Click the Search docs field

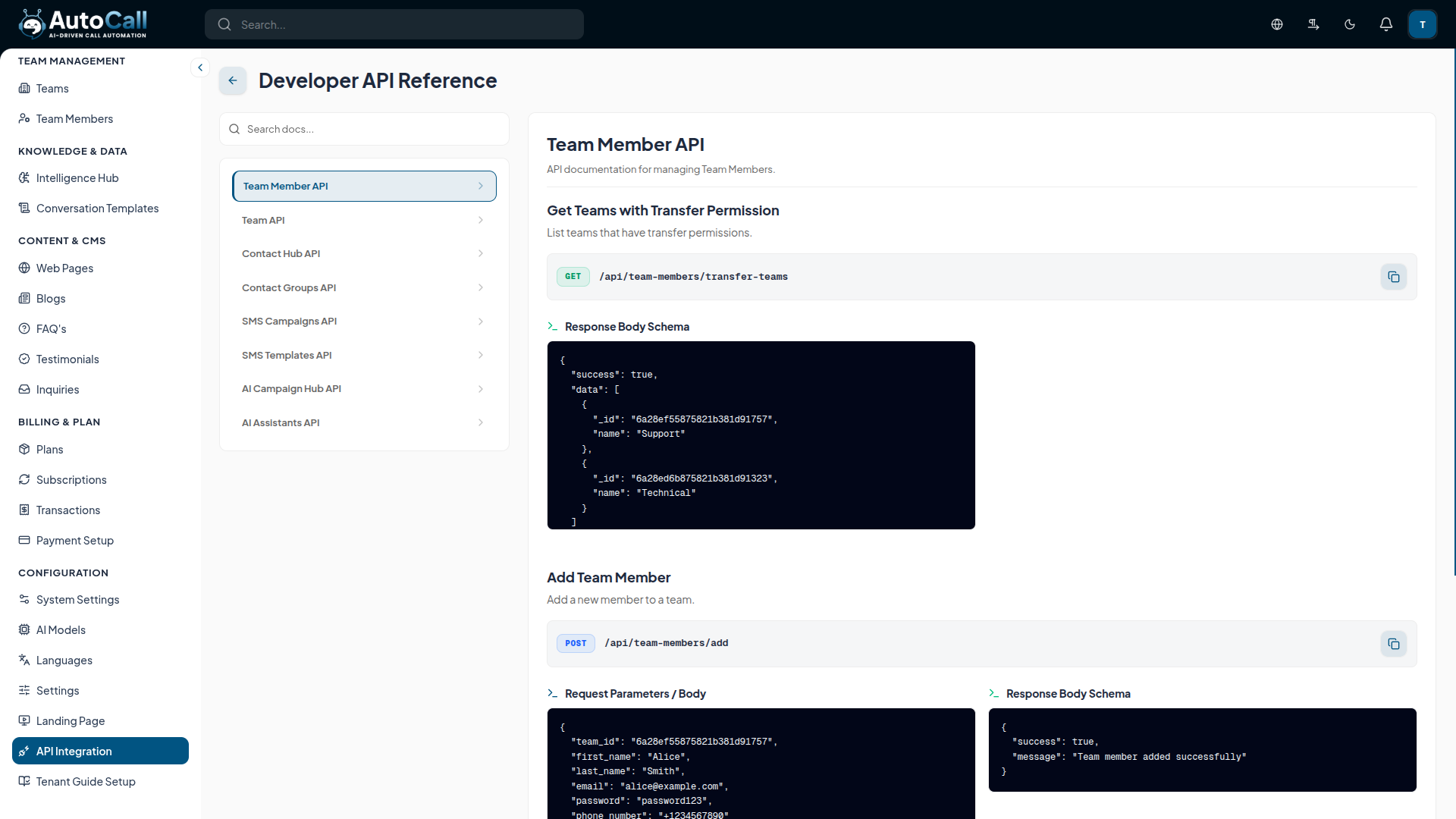pos(364,130)
